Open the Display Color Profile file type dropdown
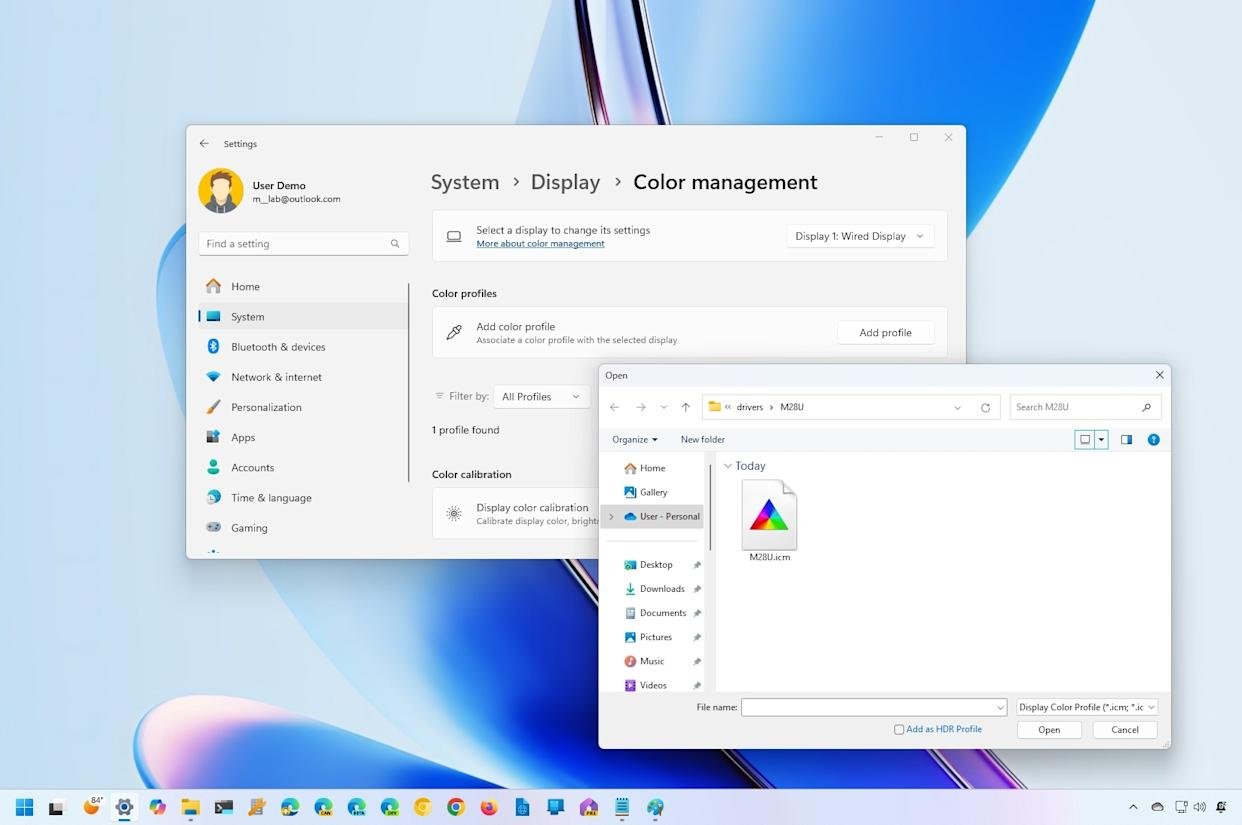 1087,707
